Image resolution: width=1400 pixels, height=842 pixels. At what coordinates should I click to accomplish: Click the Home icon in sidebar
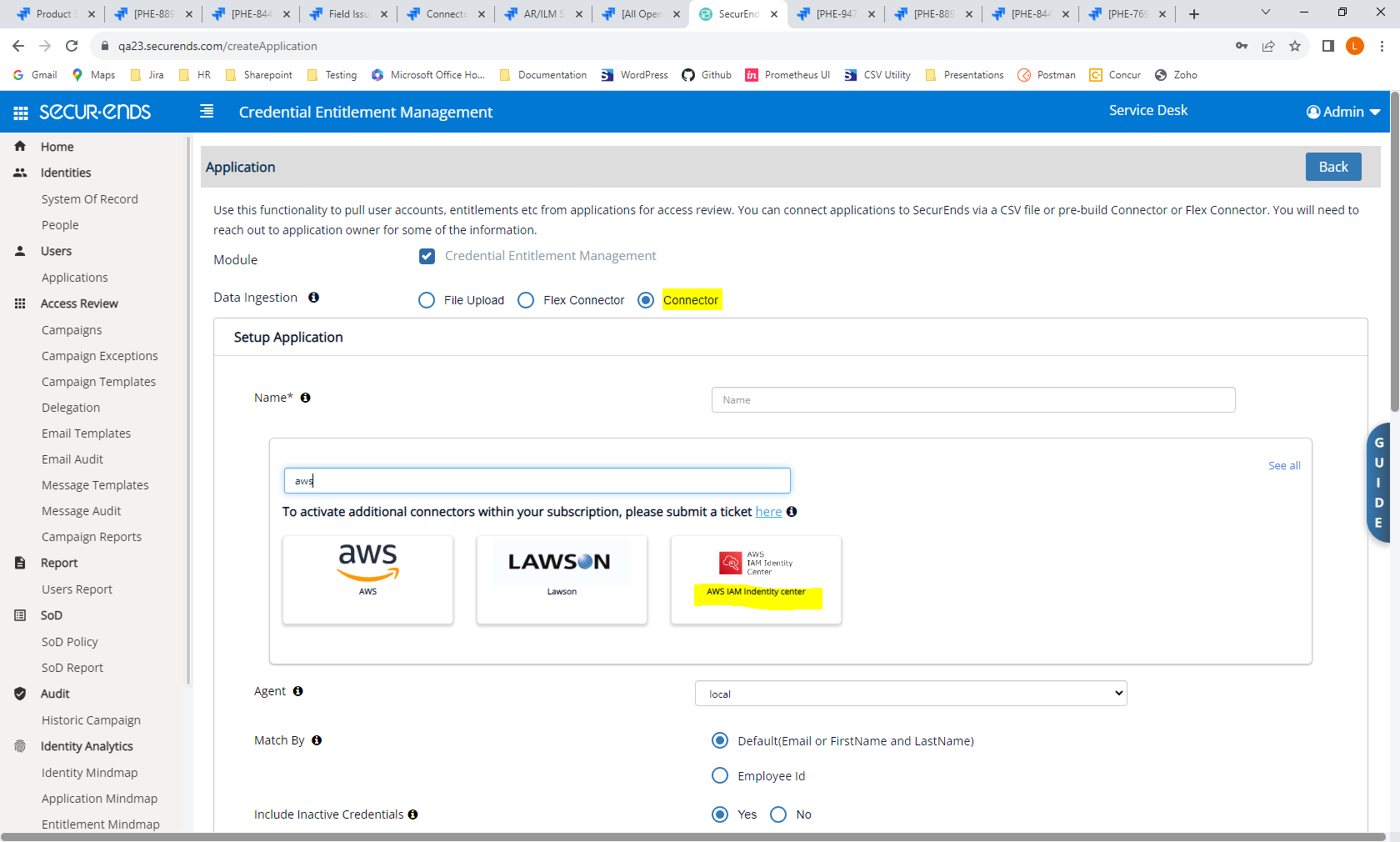click(19, 146)
